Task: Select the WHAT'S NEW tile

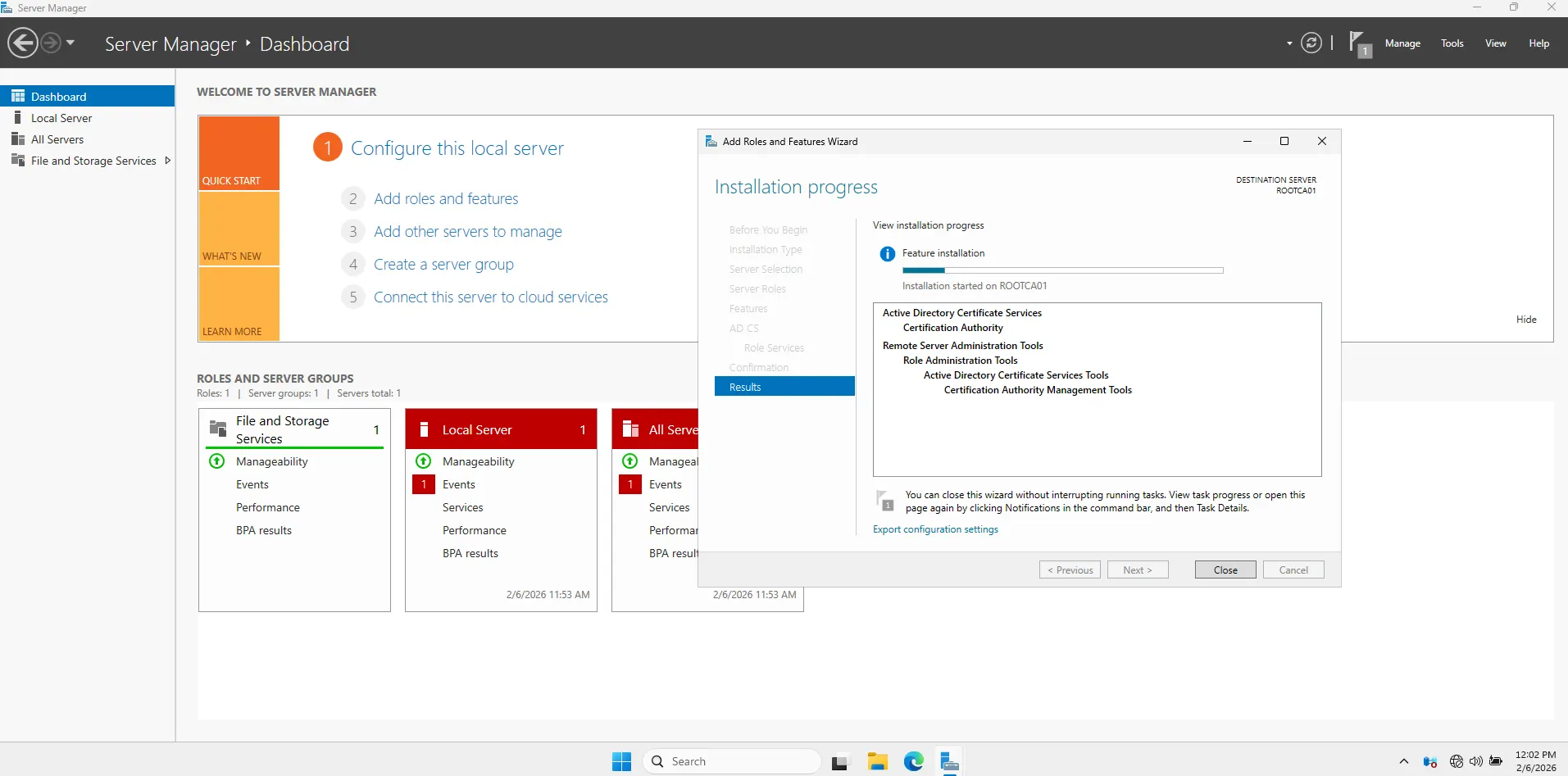Action: [239, 229]
